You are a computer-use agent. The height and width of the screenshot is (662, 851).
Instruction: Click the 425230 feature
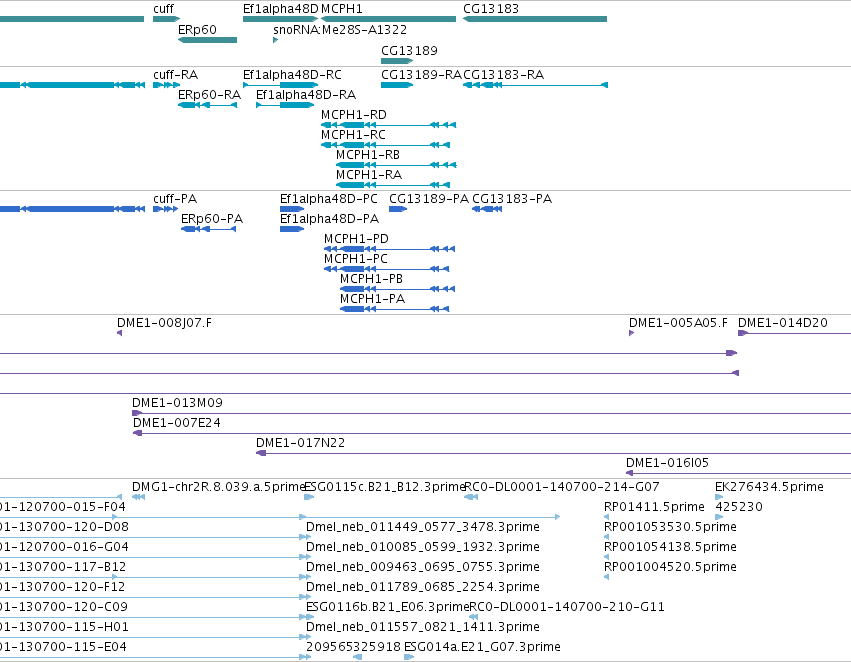tap(719, 517)
